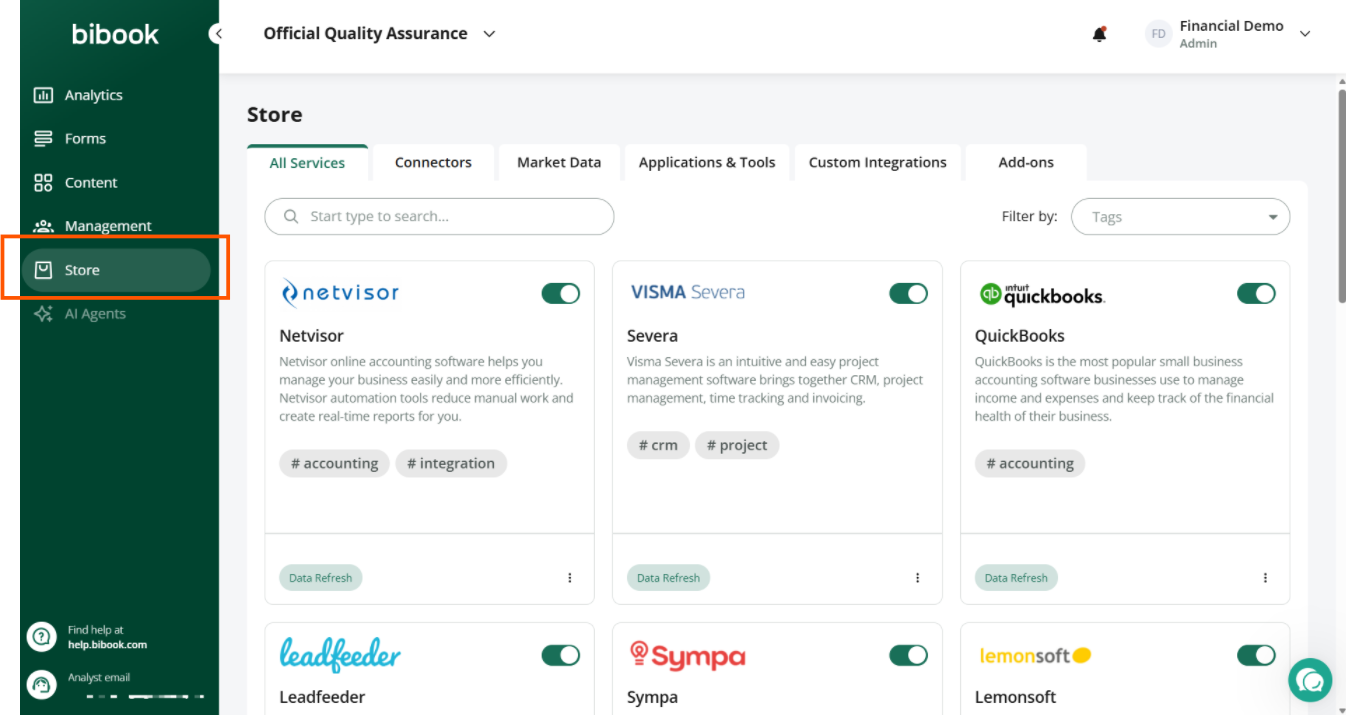The height and width of the screenshot is (715, 1346).
Task: Click the Store page heading
Action: coord(275,115)
